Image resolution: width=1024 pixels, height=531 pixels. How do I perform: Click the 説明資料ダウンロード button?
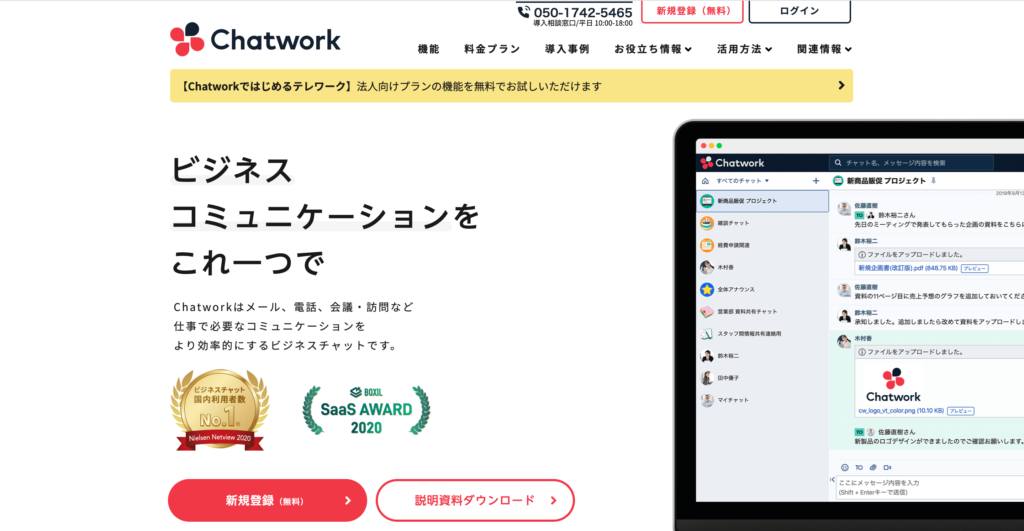[475, 500]
